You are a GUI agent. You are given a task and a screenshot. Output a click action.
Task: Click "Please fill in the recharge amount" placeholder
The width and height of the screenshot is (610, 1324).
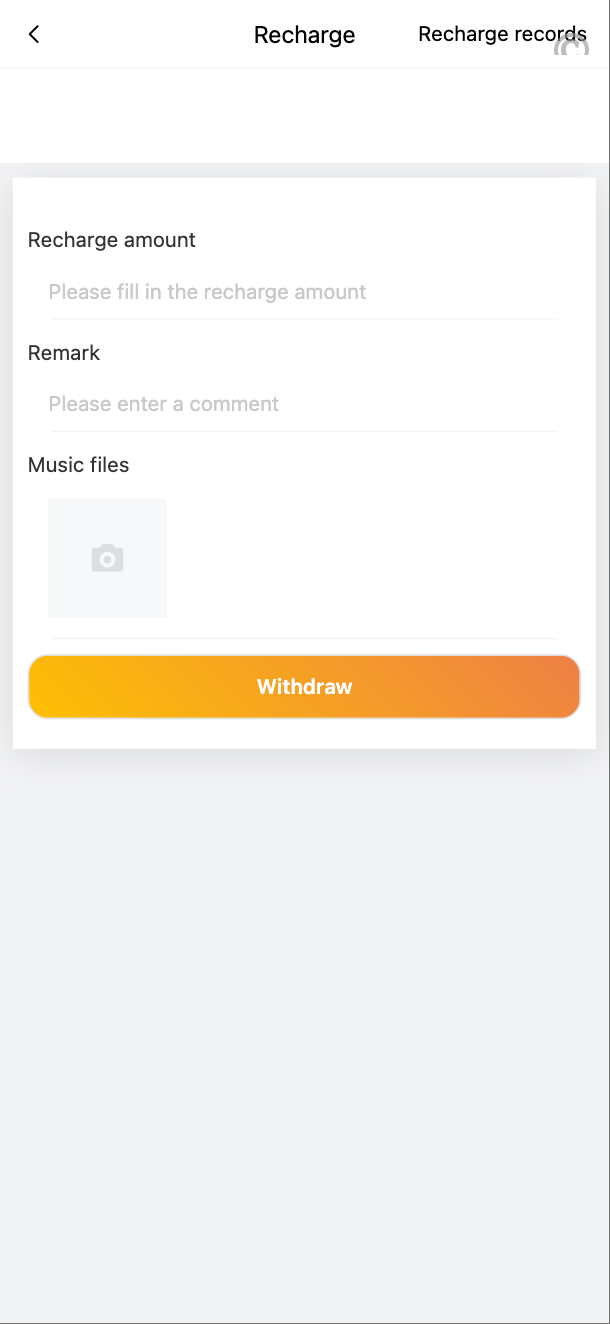207,292
